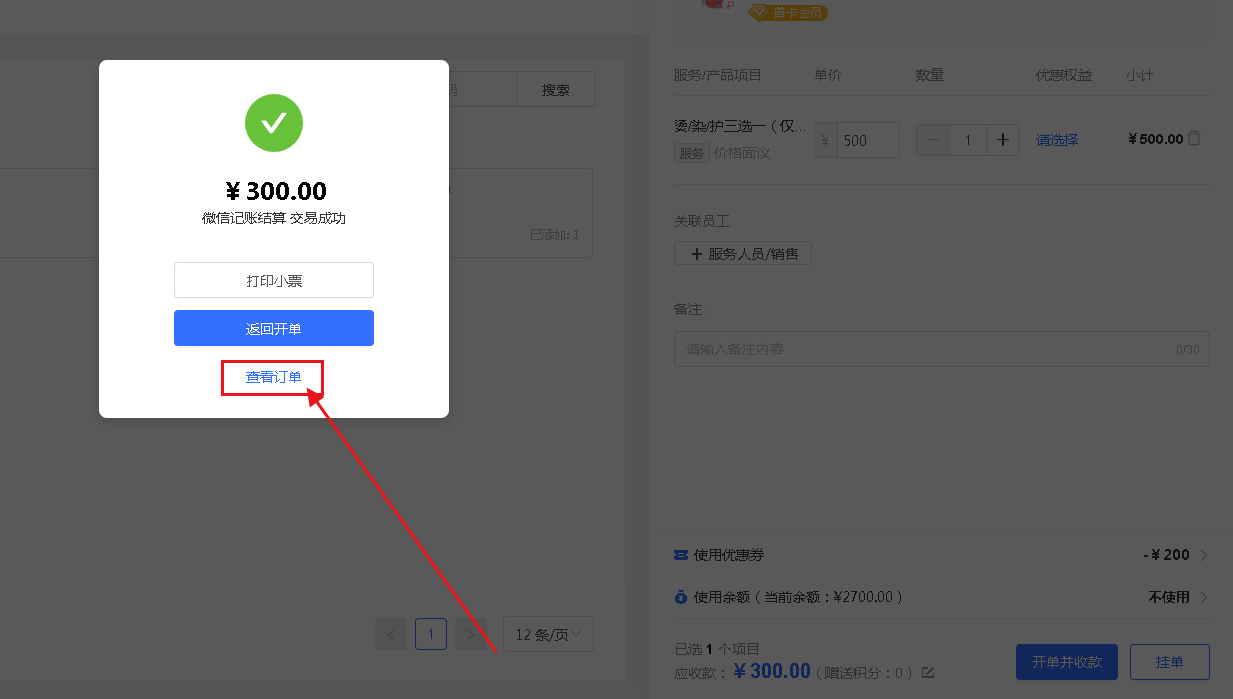Click the 烫/染/护三选一 item name
The height and width of the screenshot is (699, 1233).
pyautogui.click(x=740, y=126)
